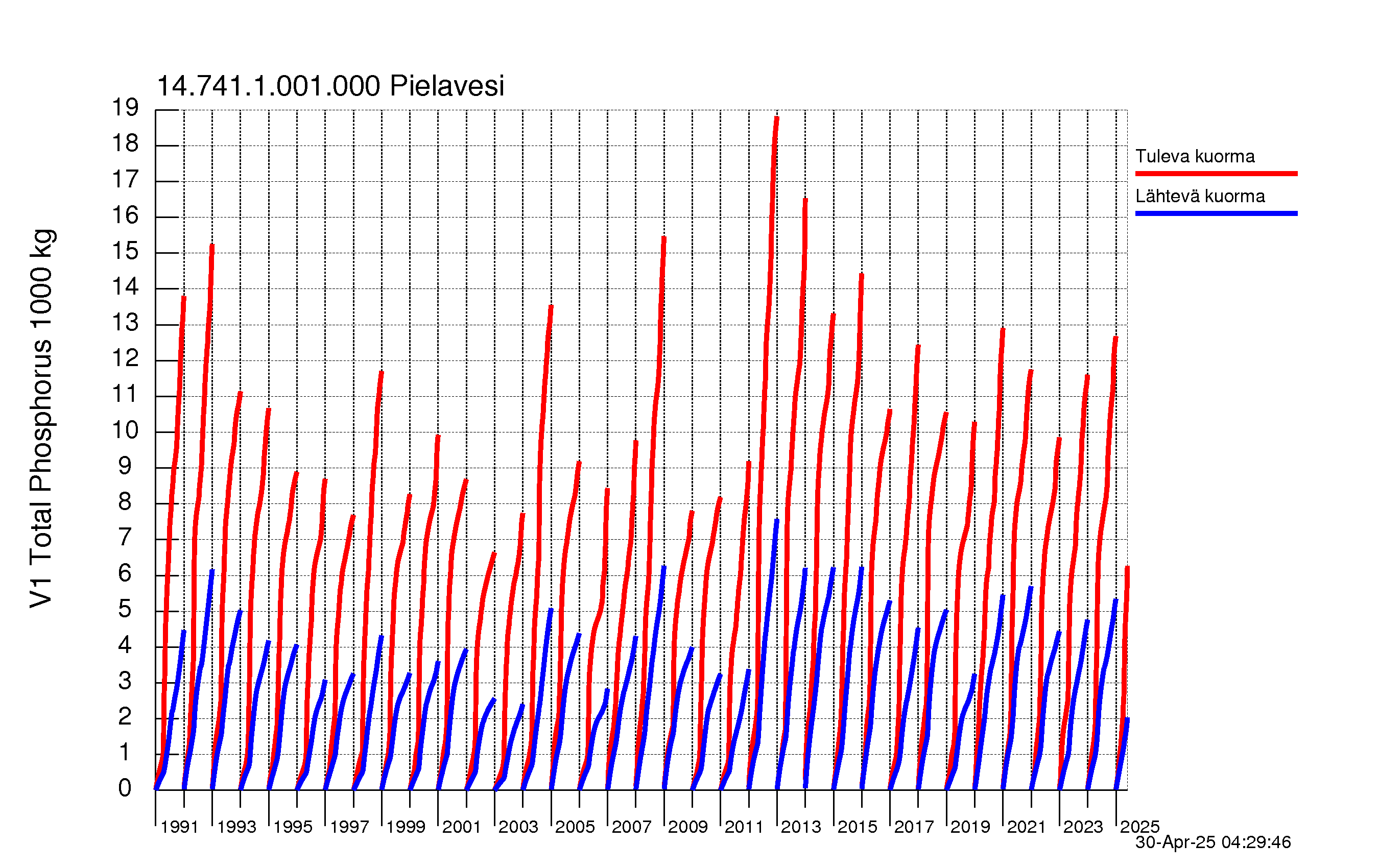Click the x-axis year label 1993

click(x=236, y=827)
